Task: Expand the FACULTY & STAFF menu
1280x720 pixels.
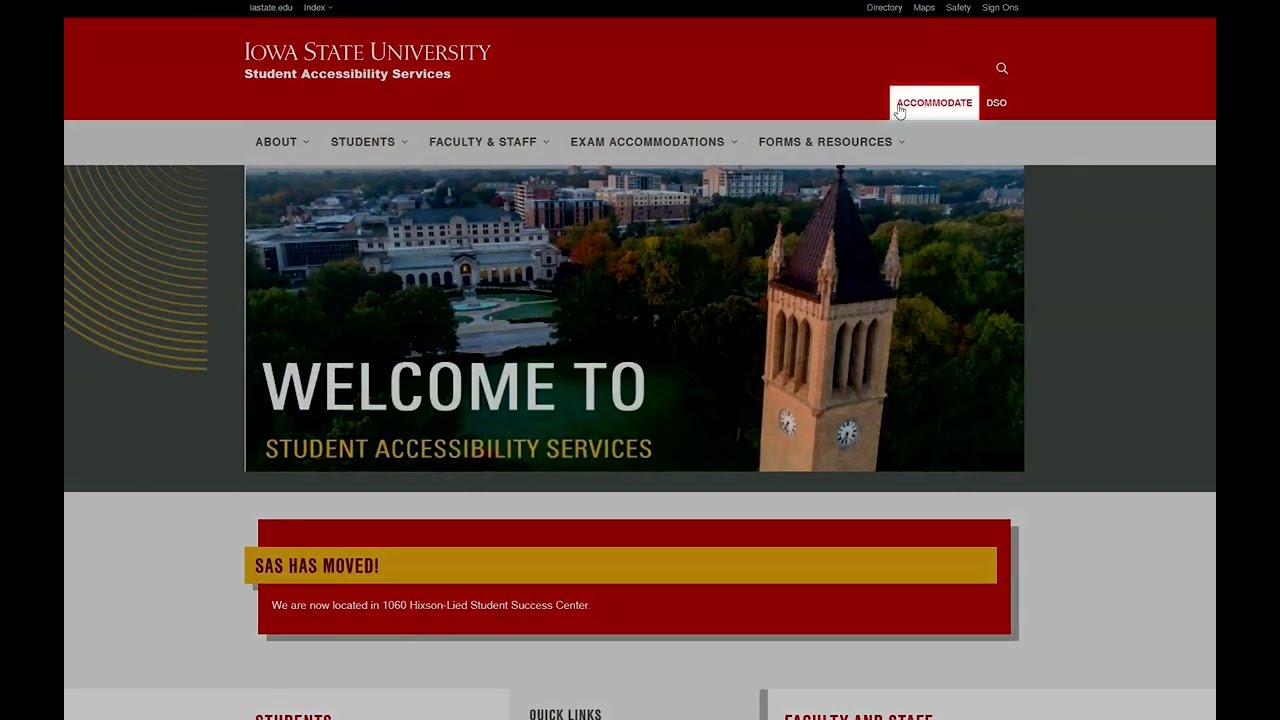Action: click(489, 142)
